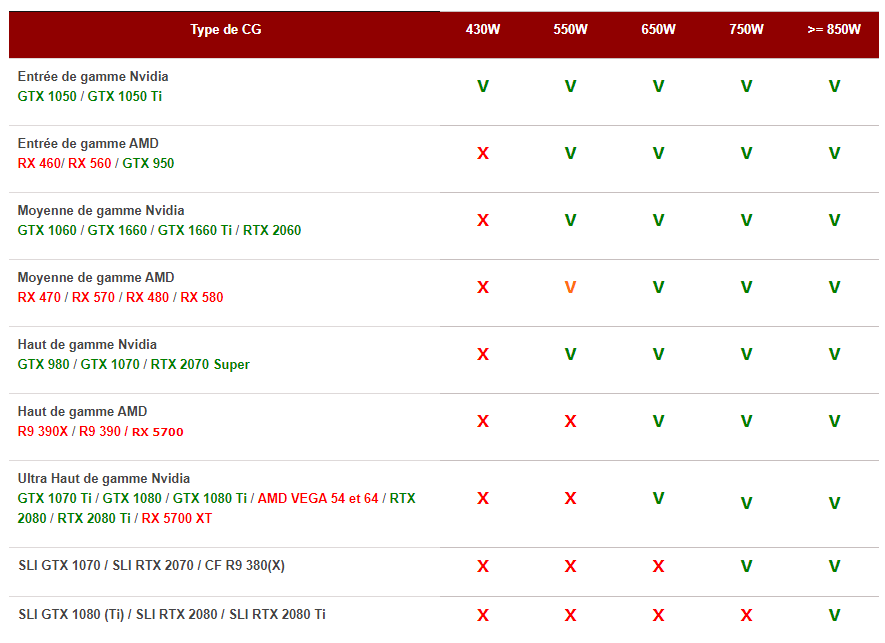885x643 pixels.
Task: Click the 650W column header
Action: coord(658,30)
